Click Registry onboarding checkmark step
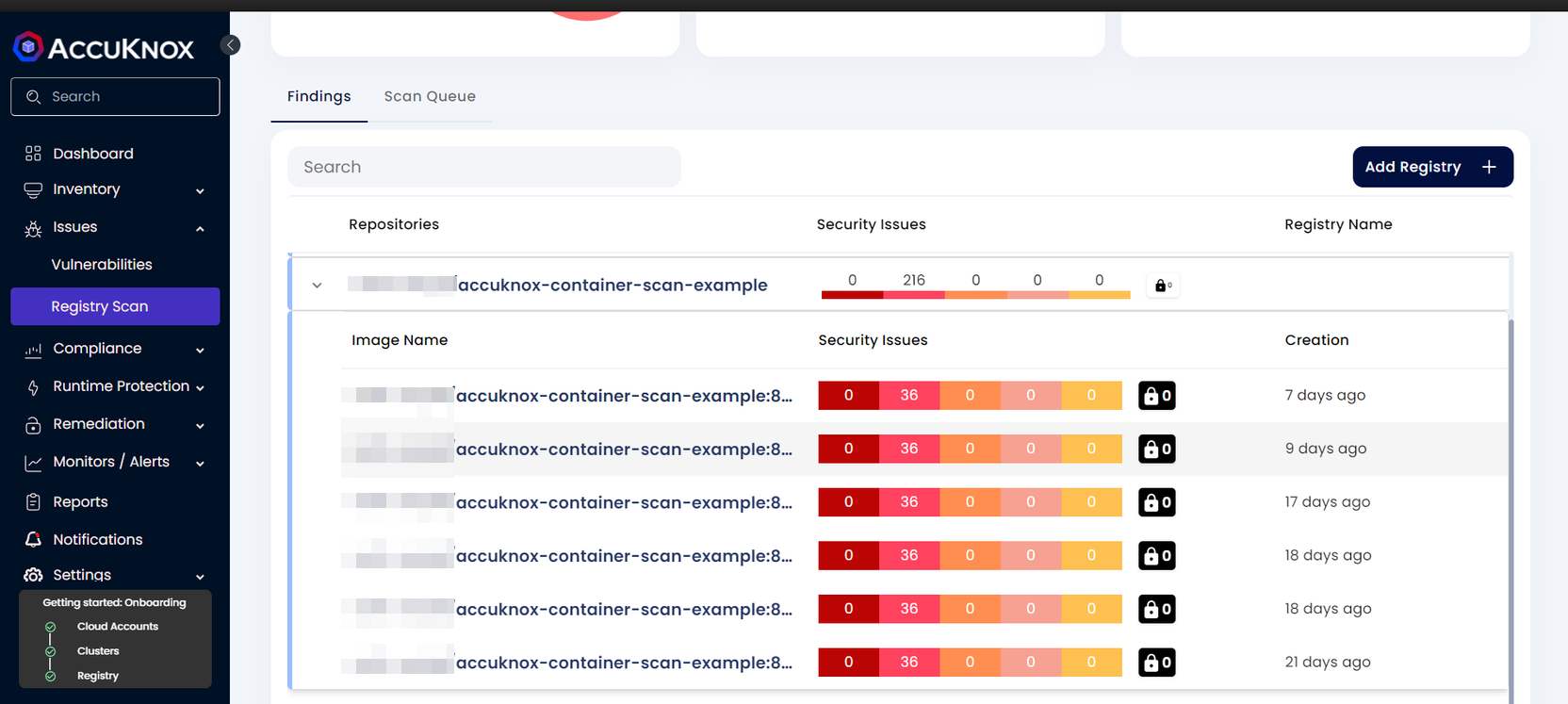The height and width of the screenshot is (704, 1568). (51, 676)
